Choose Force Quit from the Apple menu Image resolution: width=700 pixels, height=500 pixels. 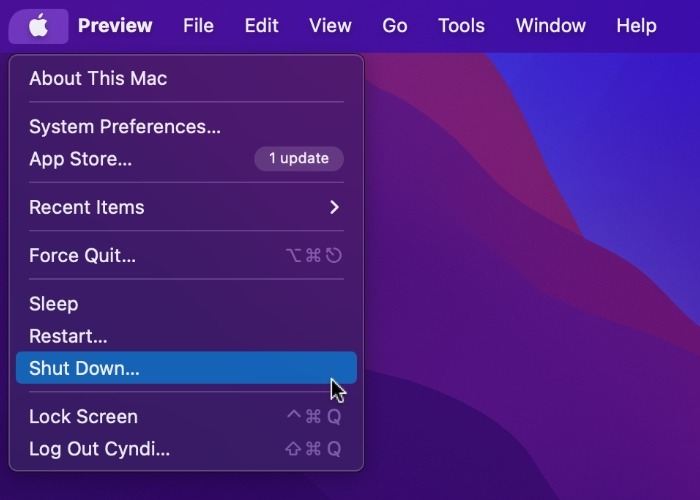(82, 256)
